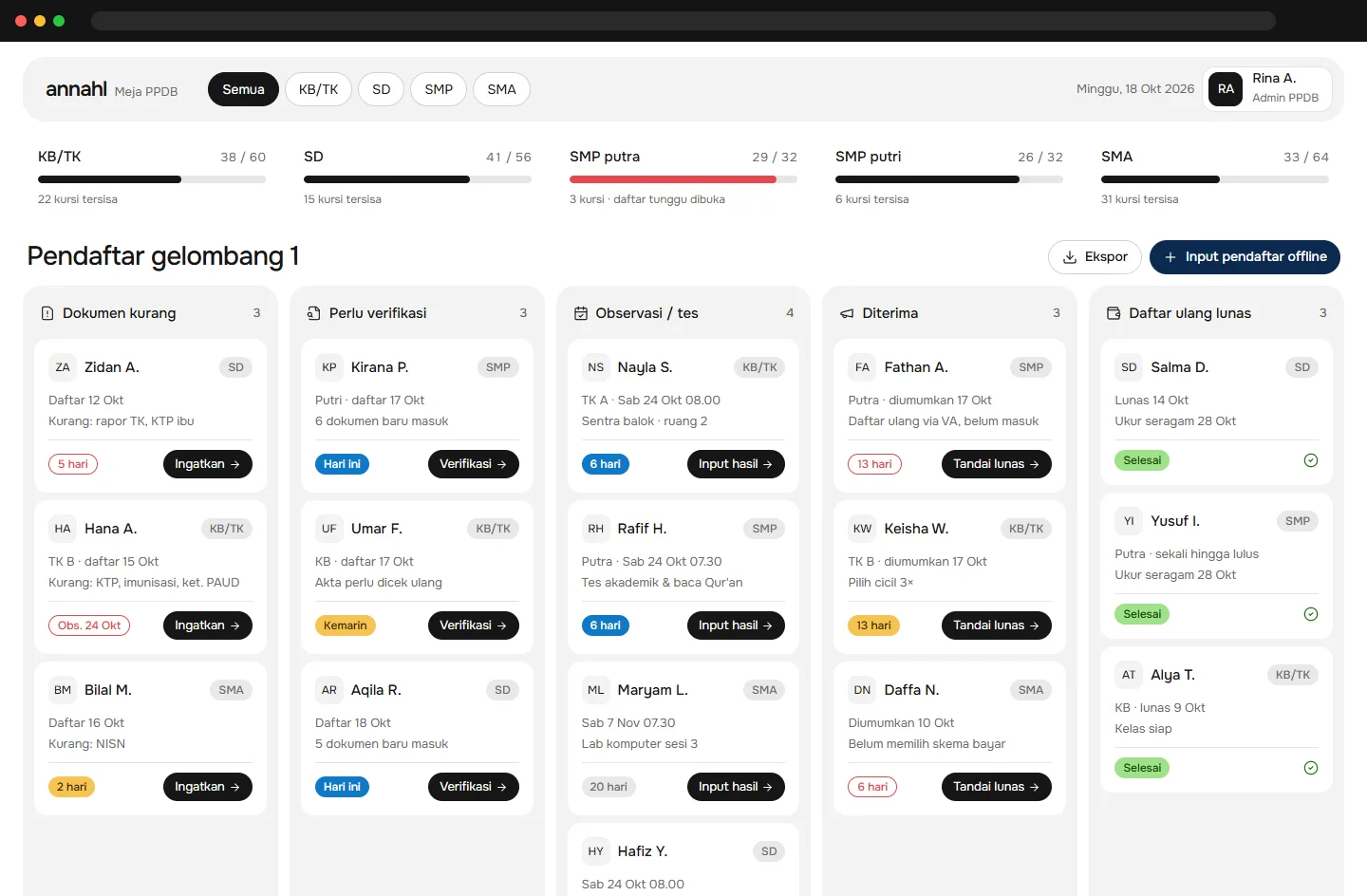
Task: Click the HY avatar on Hafiz Y. card
Action: click(x=596, y=851)
